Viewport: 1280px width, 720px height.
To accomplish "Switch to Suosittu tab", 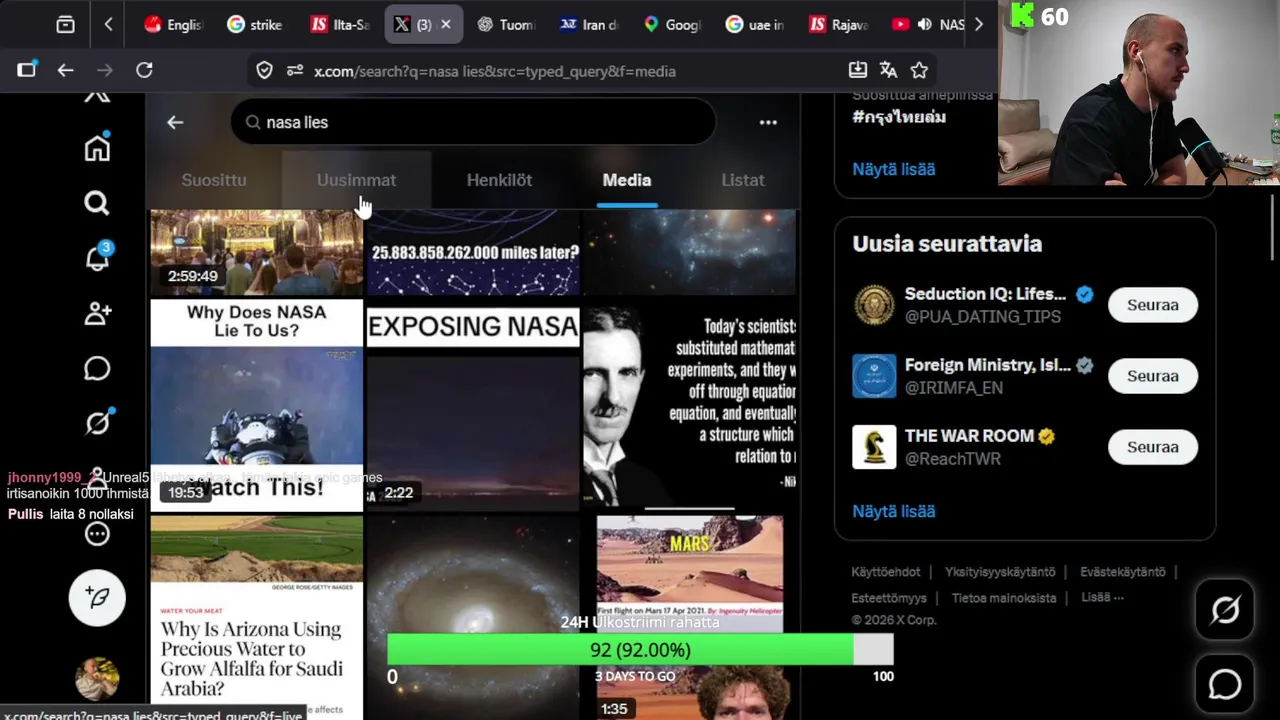I will [213, 180].
